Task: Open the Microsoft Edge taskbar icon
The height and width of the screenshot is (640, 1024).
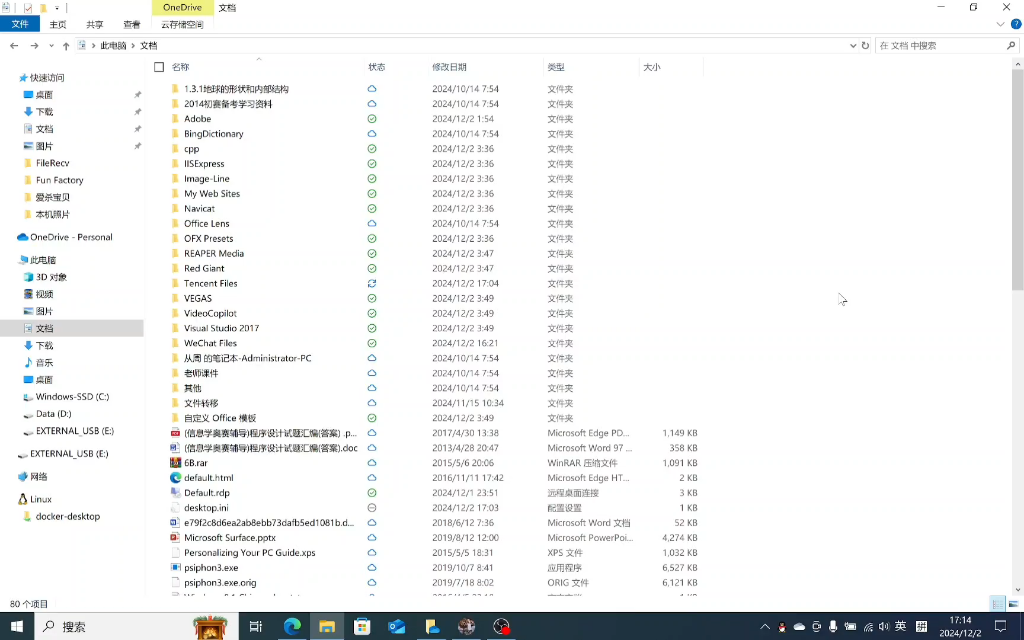Action: [x=291, y=628]
